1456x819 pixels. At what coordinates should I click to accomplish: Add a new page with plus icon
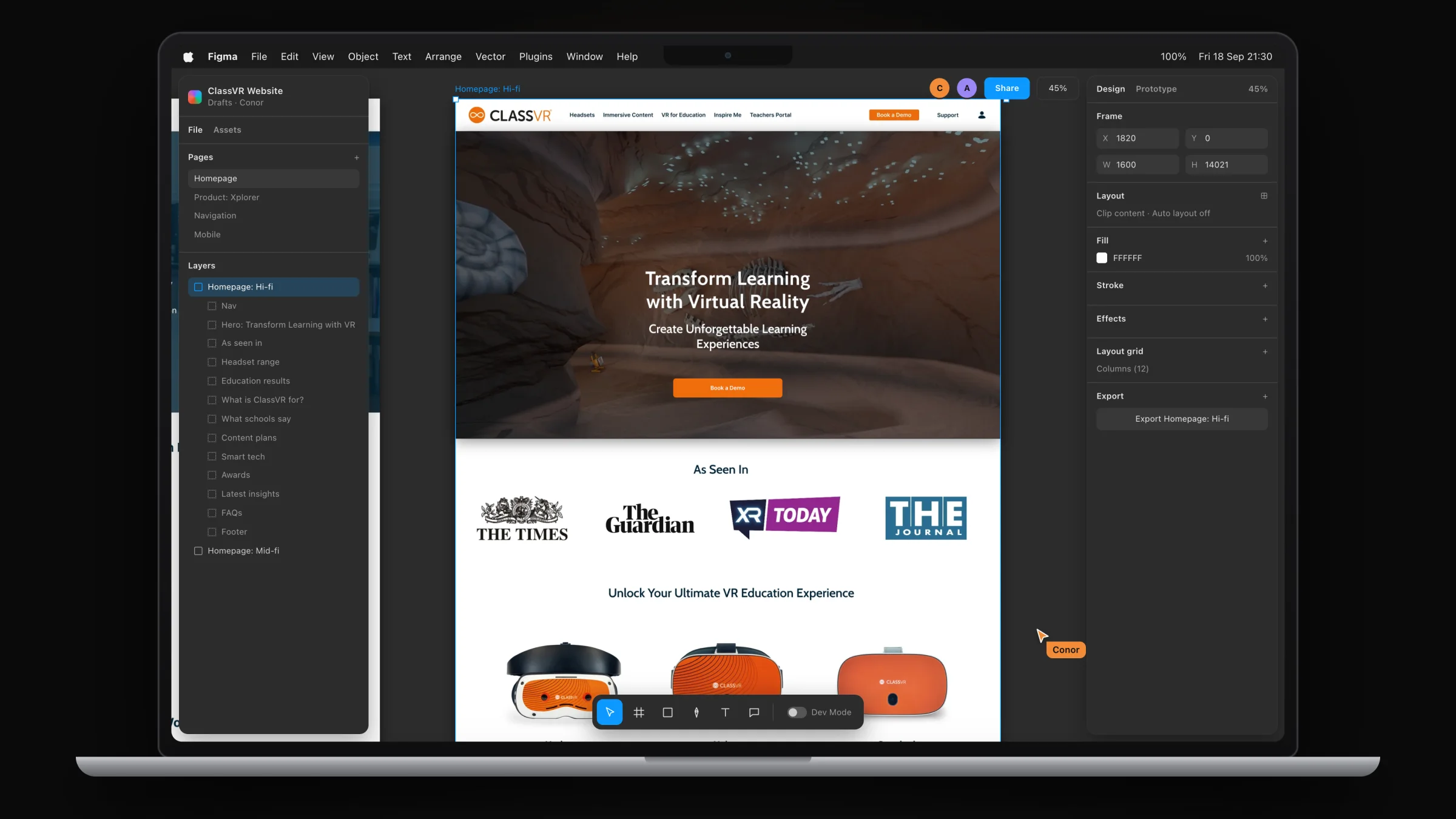point(357,158)
